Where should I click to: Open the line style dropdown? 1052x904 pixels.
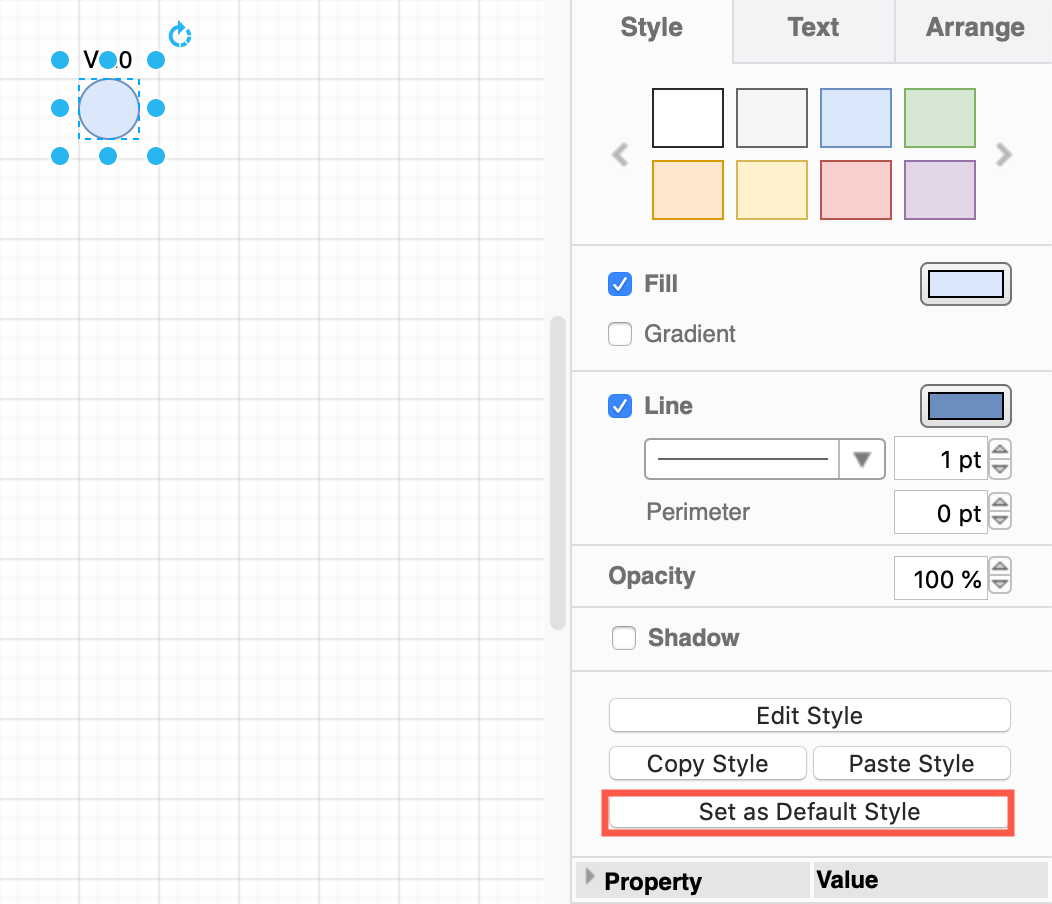860,459
